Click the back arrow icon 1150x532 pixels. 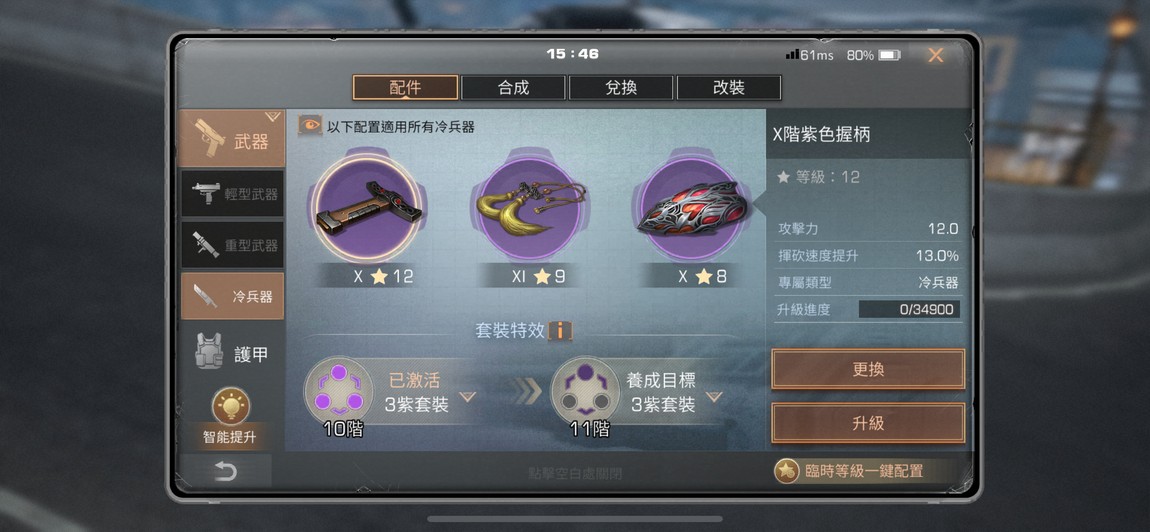(x=226, y=472)
